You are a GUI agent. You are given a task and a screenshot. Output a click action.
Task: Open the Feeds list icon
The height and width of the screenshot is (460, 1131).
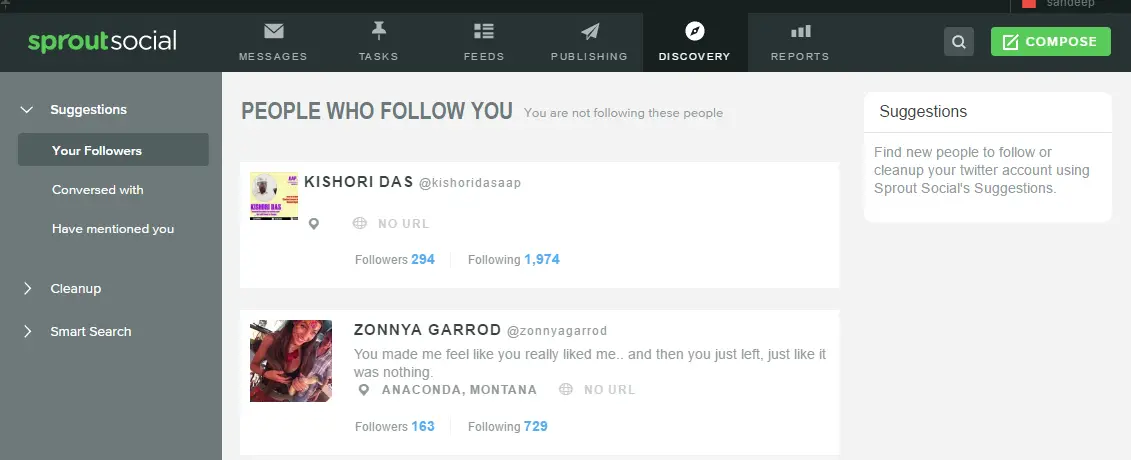pos(484,31)
